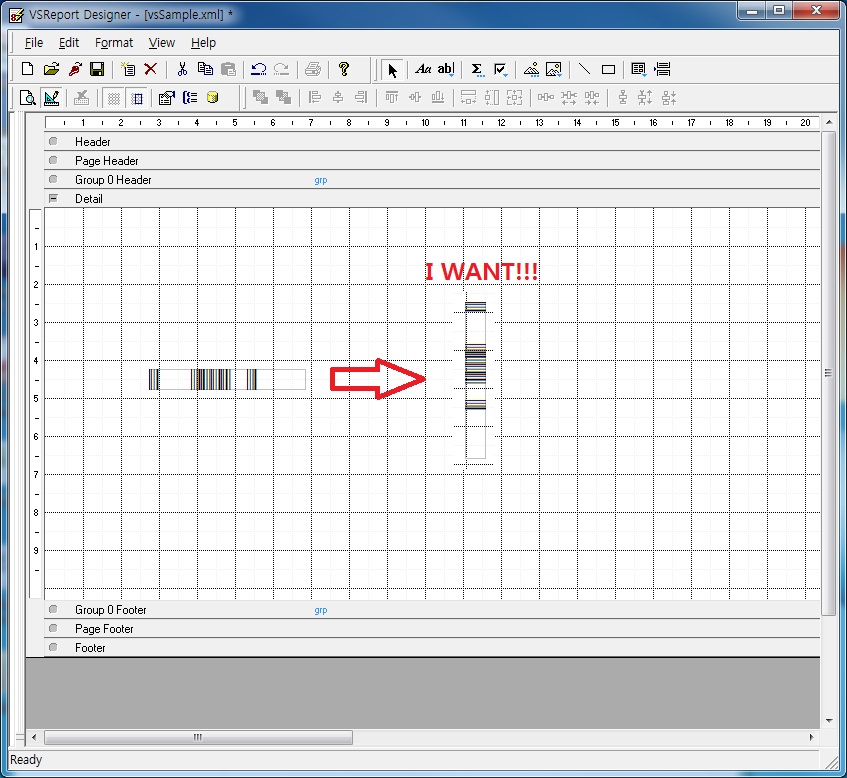Expand the Header section
The image size is (847, 778).
click(53, 142)
